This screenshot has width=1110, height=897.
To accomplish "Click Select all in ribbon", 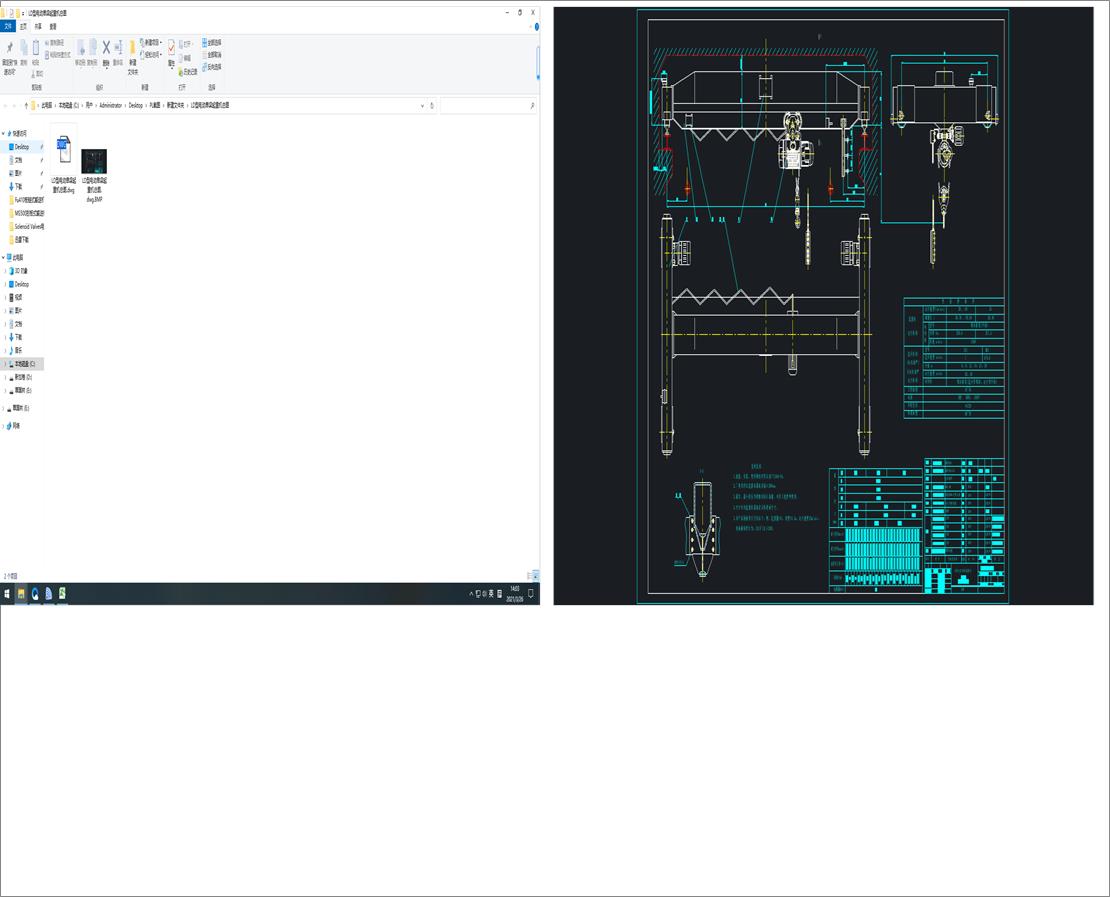I will [212, 43].
